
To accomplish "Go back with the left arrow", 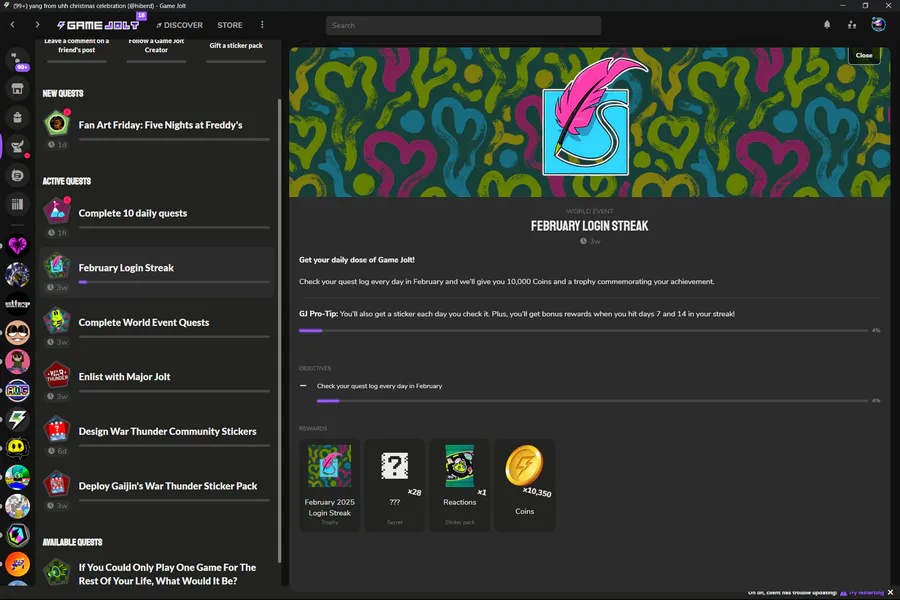I will (12, 25).
